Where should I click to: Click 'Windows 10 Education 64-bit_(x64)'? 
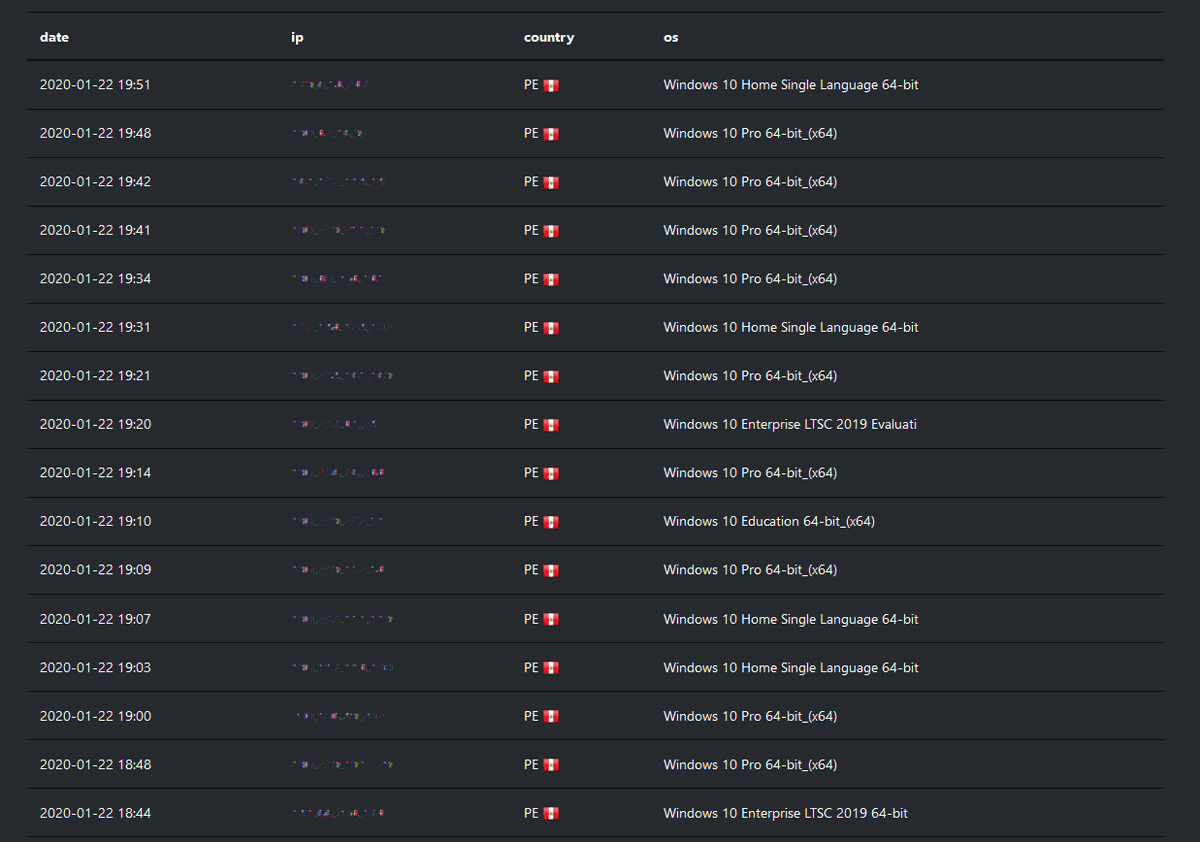tap(769, 521)
